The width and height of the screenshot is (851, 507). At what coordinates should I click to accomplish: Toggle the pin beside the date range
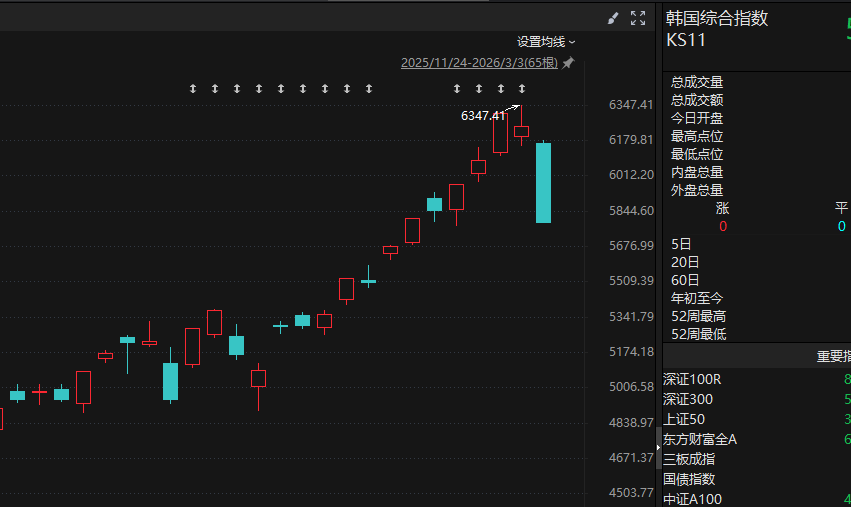(568, 63)
